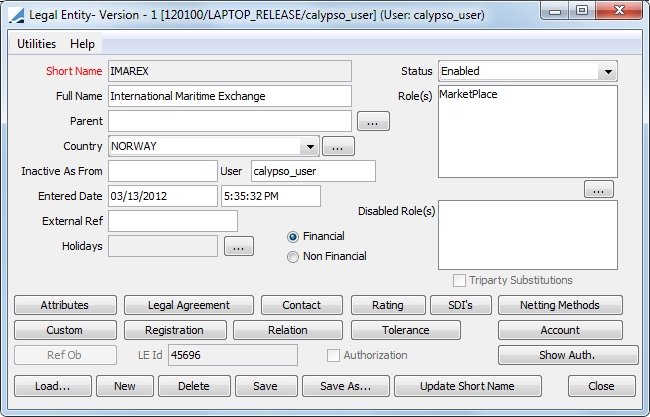
Task: Click the ellipsis button next to Parent
Action: click(373, 121)
